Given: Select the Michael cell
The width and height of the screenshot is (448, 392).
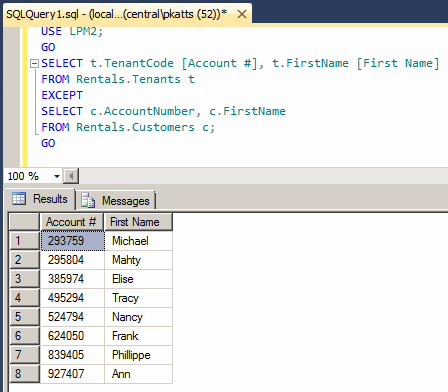Looking at the screenshot, I should (x=138, y=241).
